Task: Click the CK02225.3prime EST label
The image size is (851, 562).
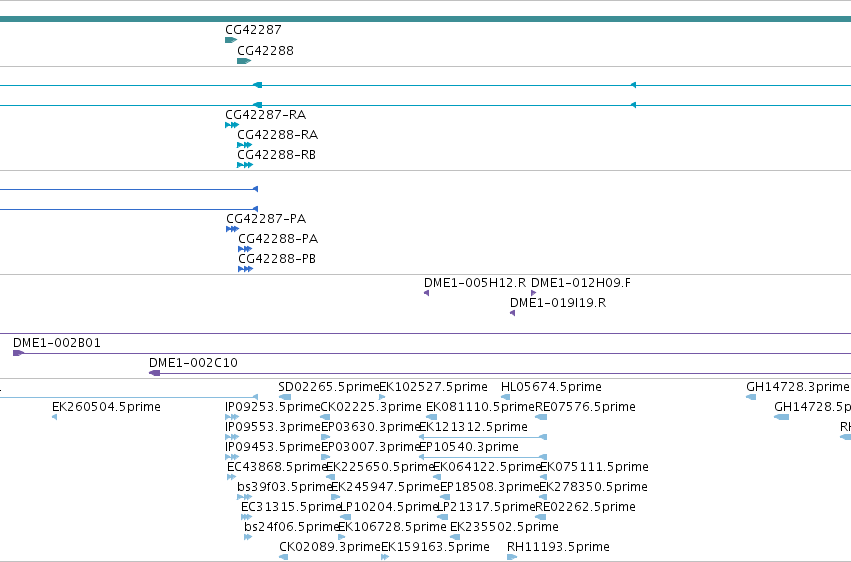Action: tap(371, 407)
